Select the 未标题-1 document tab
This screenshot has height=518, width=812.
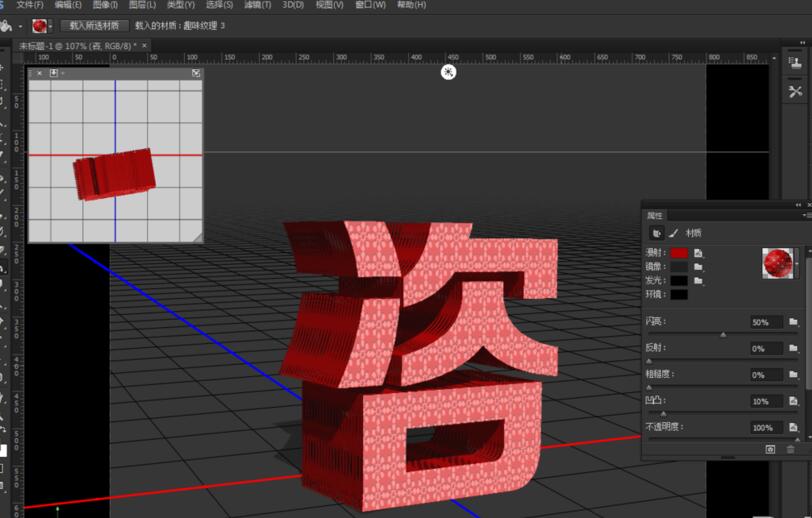pyautogui.click(x=78, y=46)
